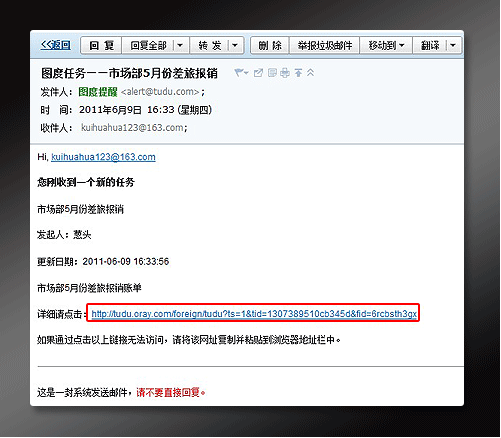Image resolution: width=501 pixels, height=438 pixels.
Task: Flag this email with the flag icon
Action: click(x=238, y=72)
